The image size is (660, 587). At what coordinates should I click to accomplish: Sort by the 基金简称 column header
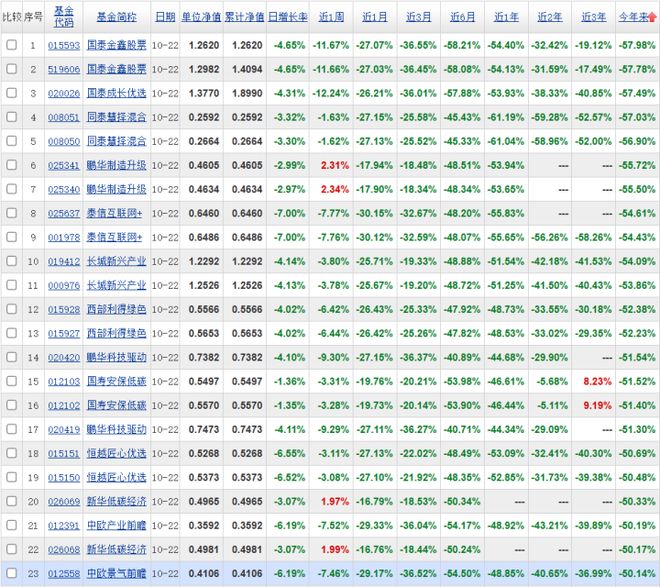tap(117, 17)
